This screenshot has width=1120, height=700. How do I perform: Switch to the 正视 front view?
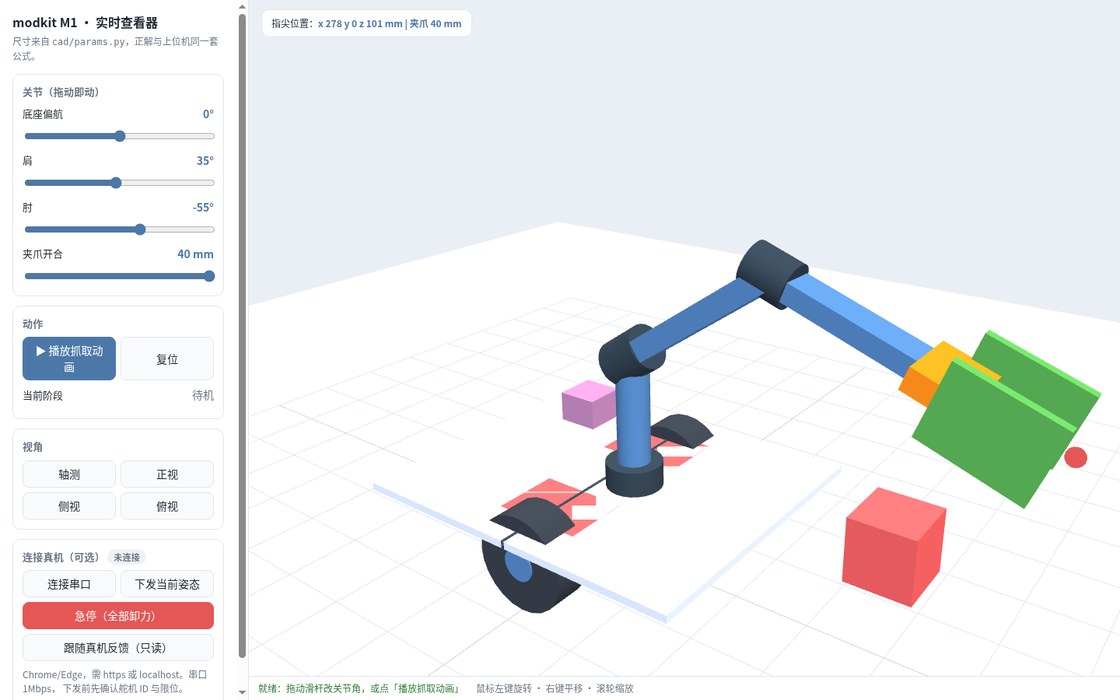167,474
